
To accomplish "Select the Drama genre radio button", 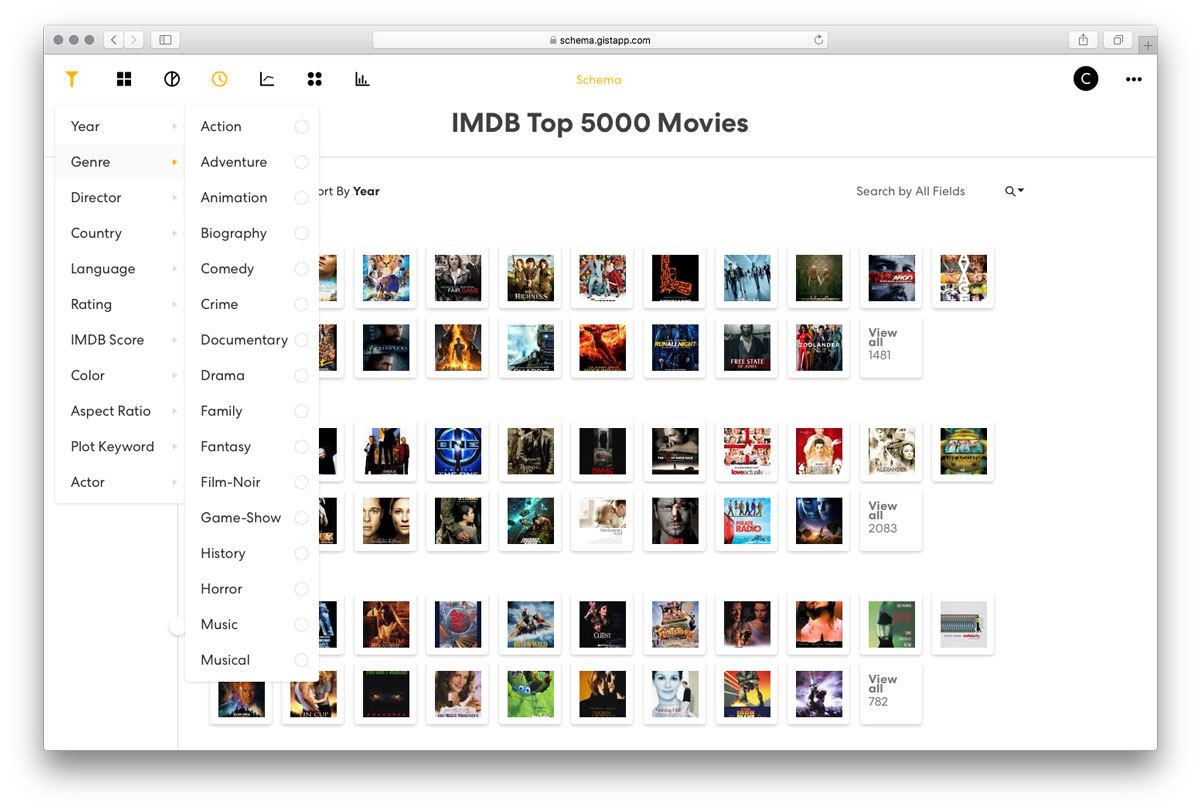I will click(x=301, y=376).
